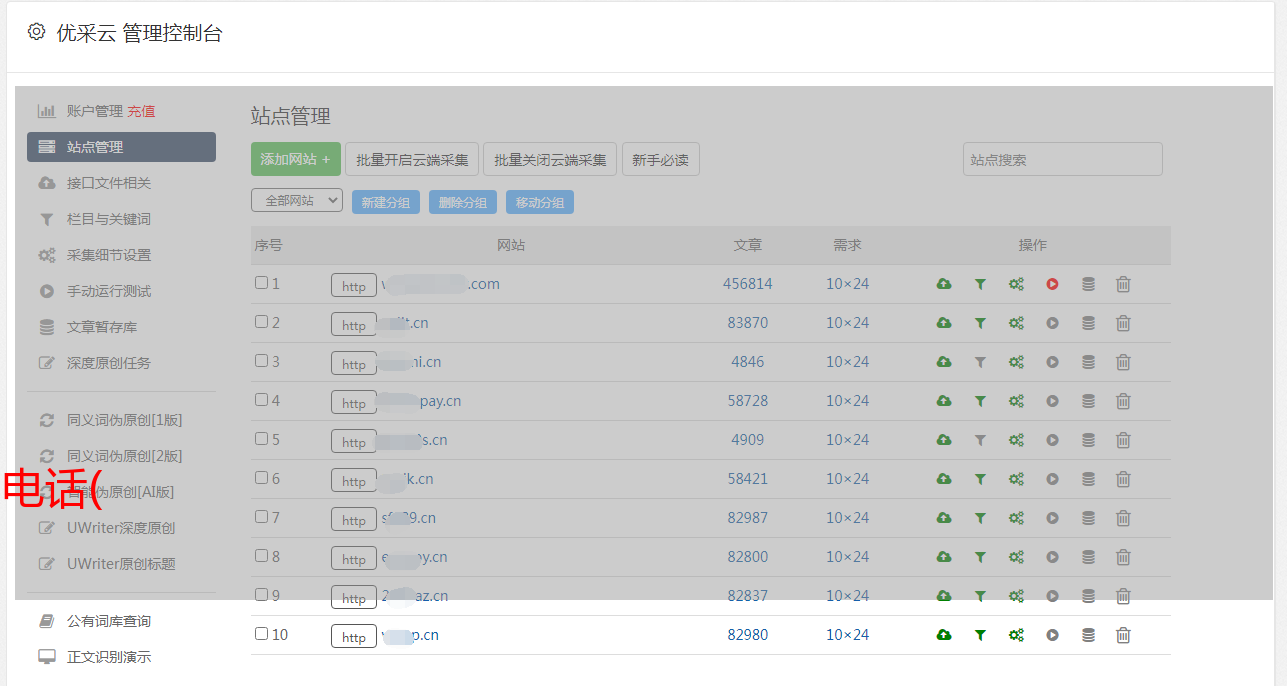Click the trash icon in row 10
This screenshot has height=686, width=1287.
1123,635
